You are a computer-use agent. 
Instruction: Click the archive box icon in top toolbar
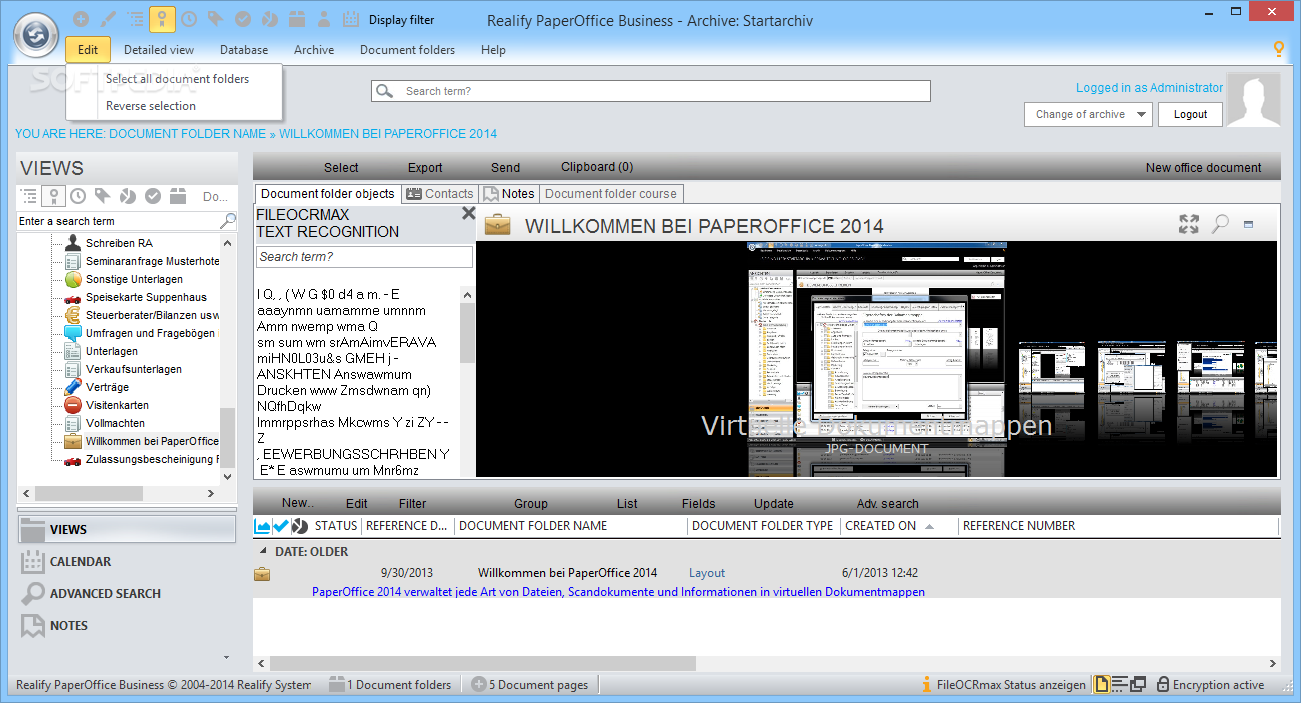297,19
